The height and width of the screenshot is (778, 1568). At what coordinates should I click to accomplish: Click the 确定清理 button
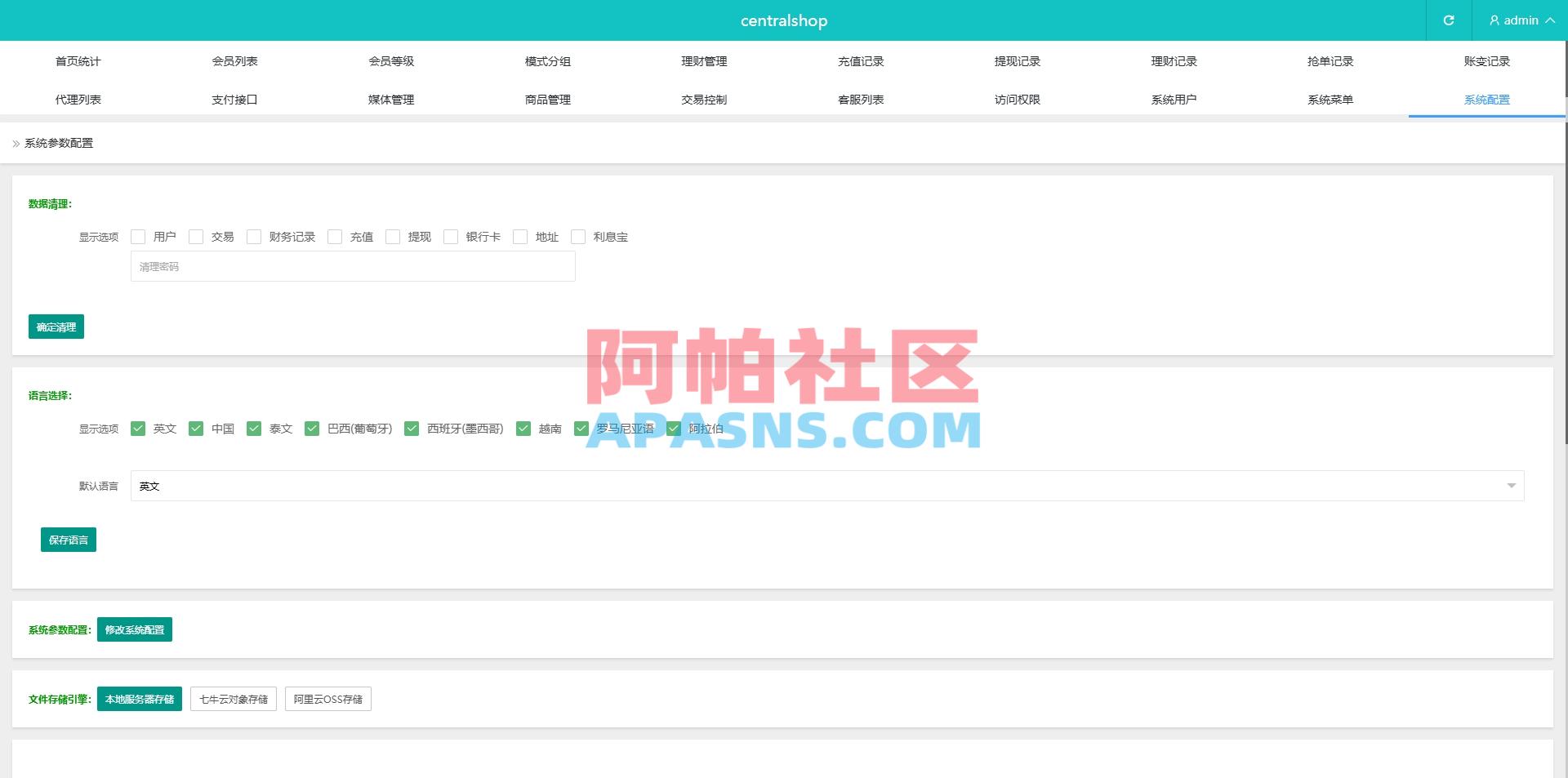point(56,327)
